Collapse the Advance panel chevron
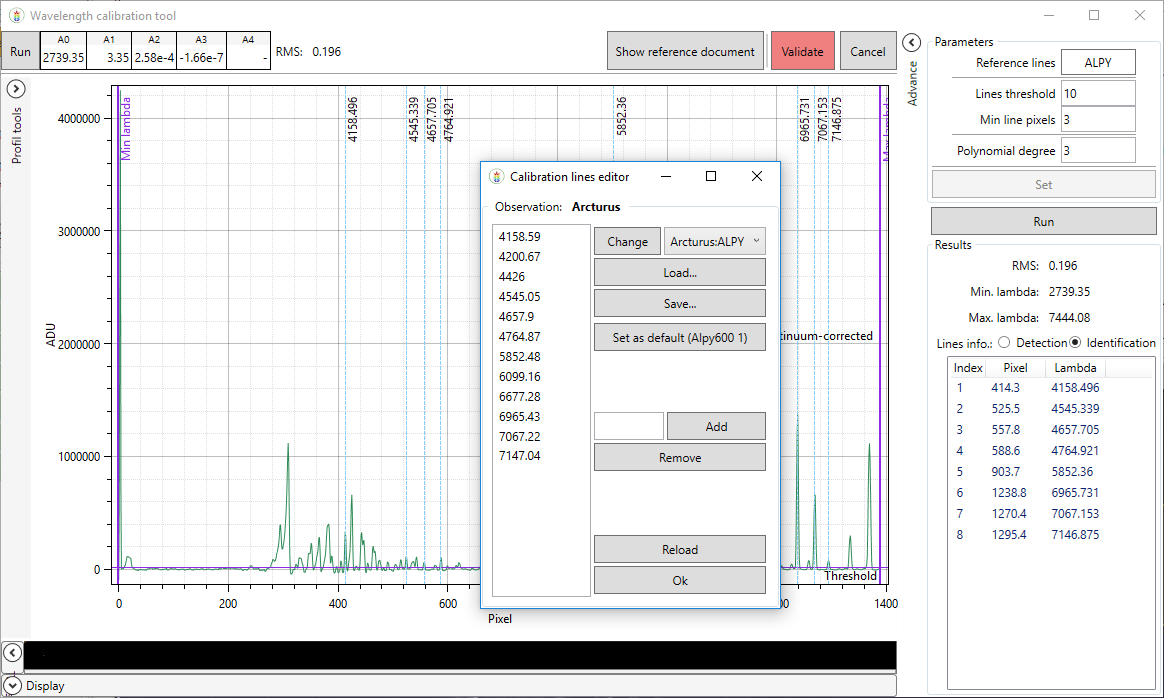1164x698 pixels. click(x=911, y=42)
